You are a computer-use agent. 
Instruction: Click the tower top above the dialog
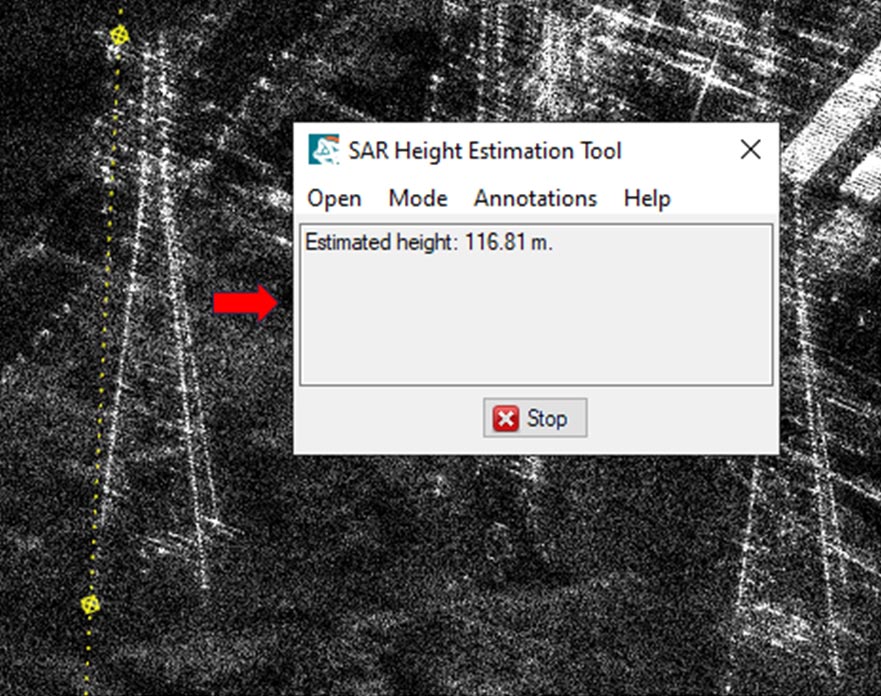pyautogui.click(x=500, y=60)
